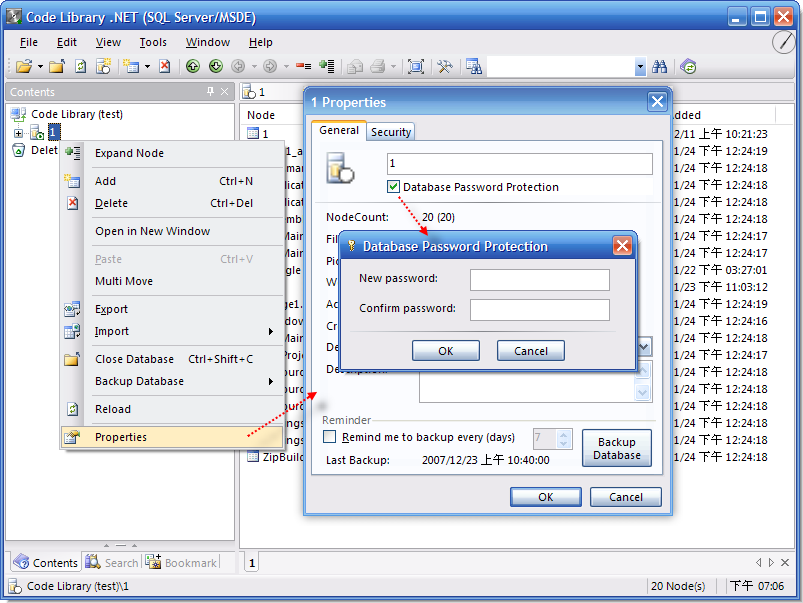The height and width of the screenshot is (603, 803).
Task: Open the search box dropdown arrow
Action: (x=640, y=67)
